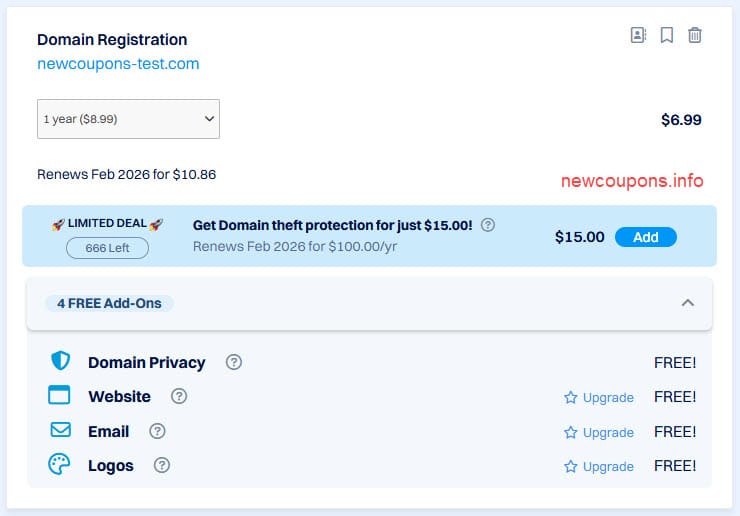This screenshot has height=516, width=740.
Task: Upgrade the Logos add-on
Action: click(599, 466)
